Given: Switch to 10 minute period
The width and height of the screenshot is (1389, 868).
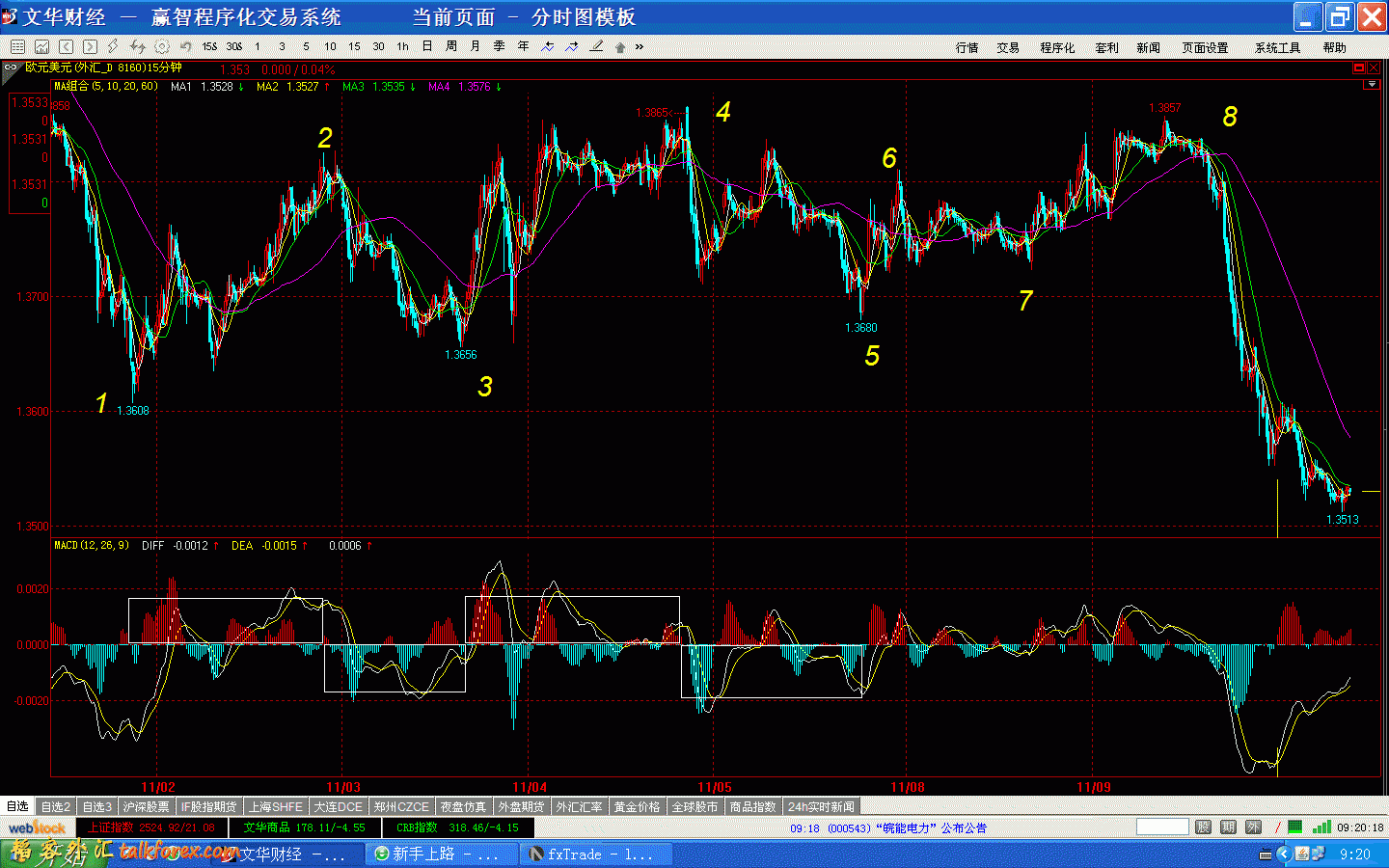Looking at the screenshot, I should (330, 46).
